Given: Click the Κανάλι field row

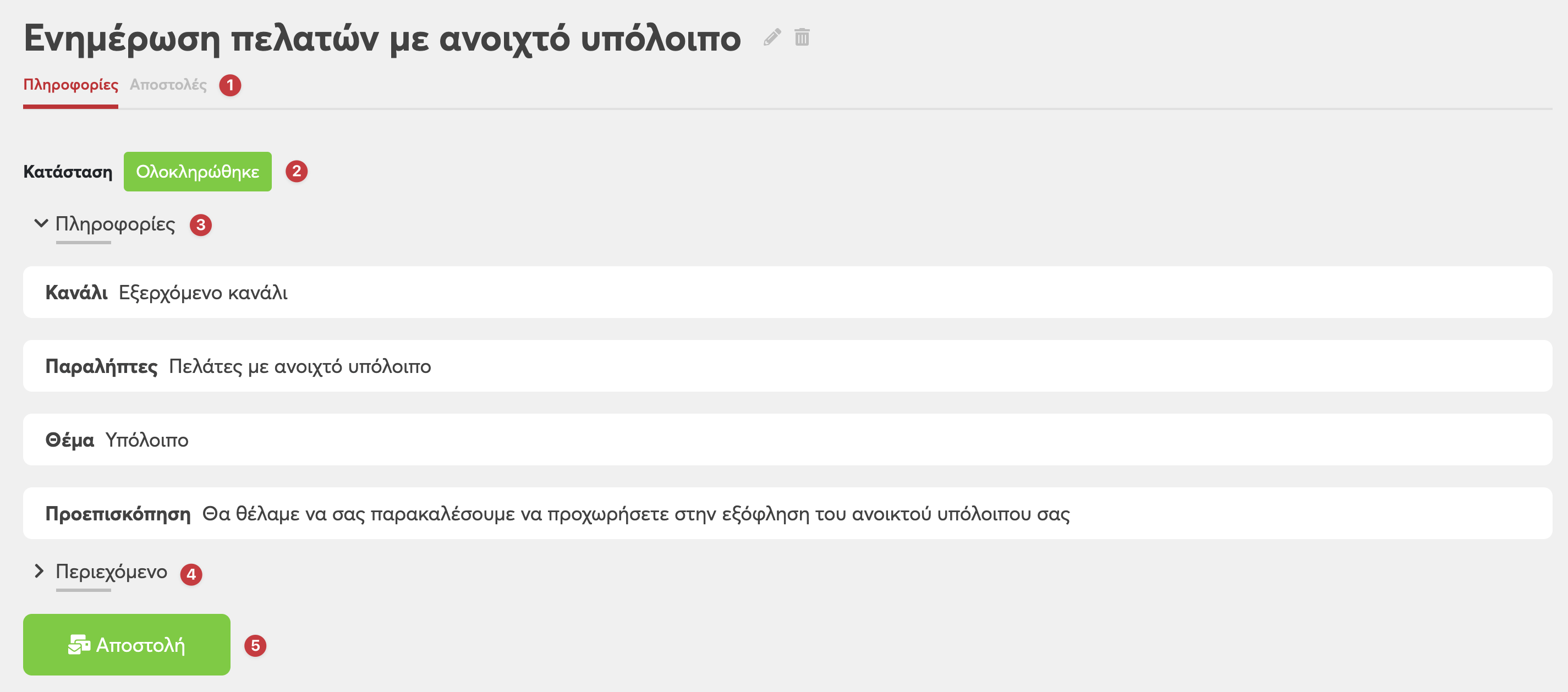Looking at the screenshot, I should (x=788, y=292).
